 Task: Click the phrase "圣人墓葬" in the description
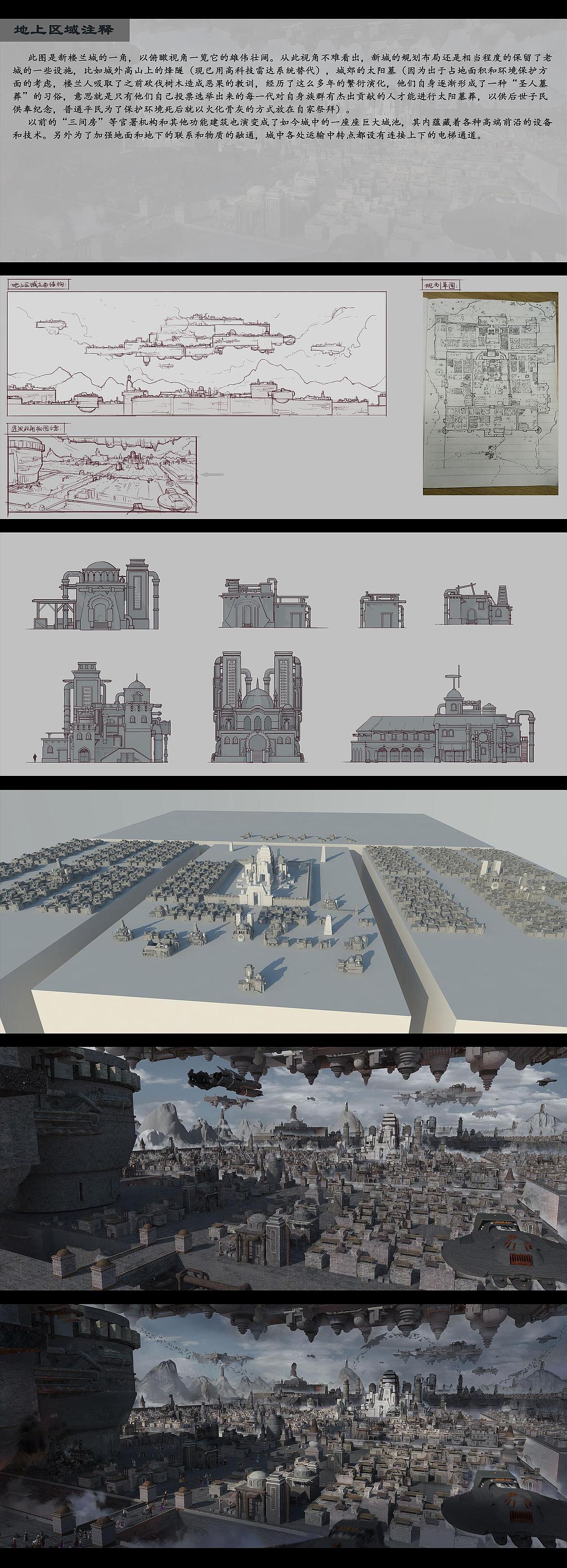531,83
